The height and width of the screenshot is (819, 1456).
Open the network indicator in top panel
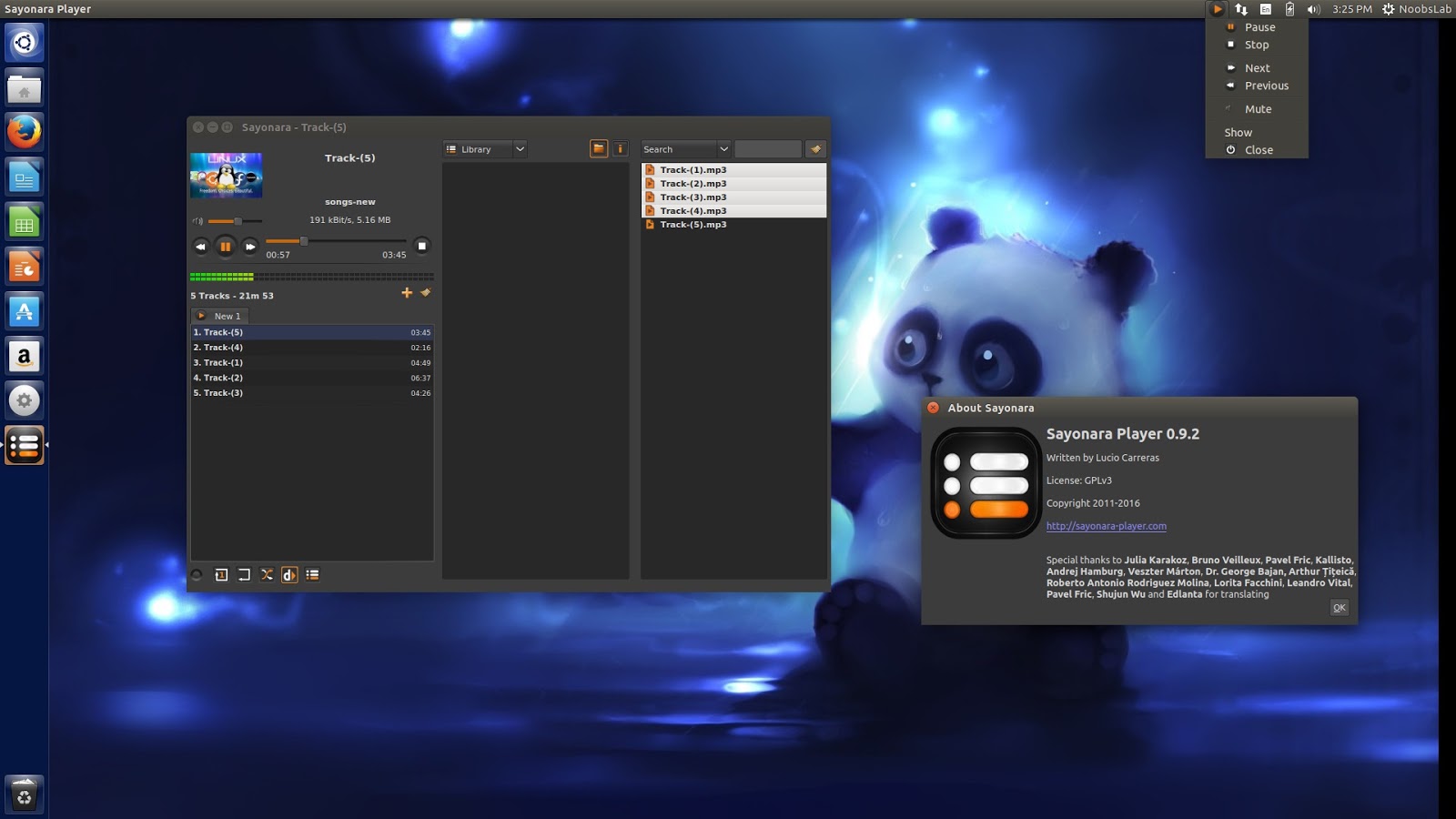point(1241,9)
